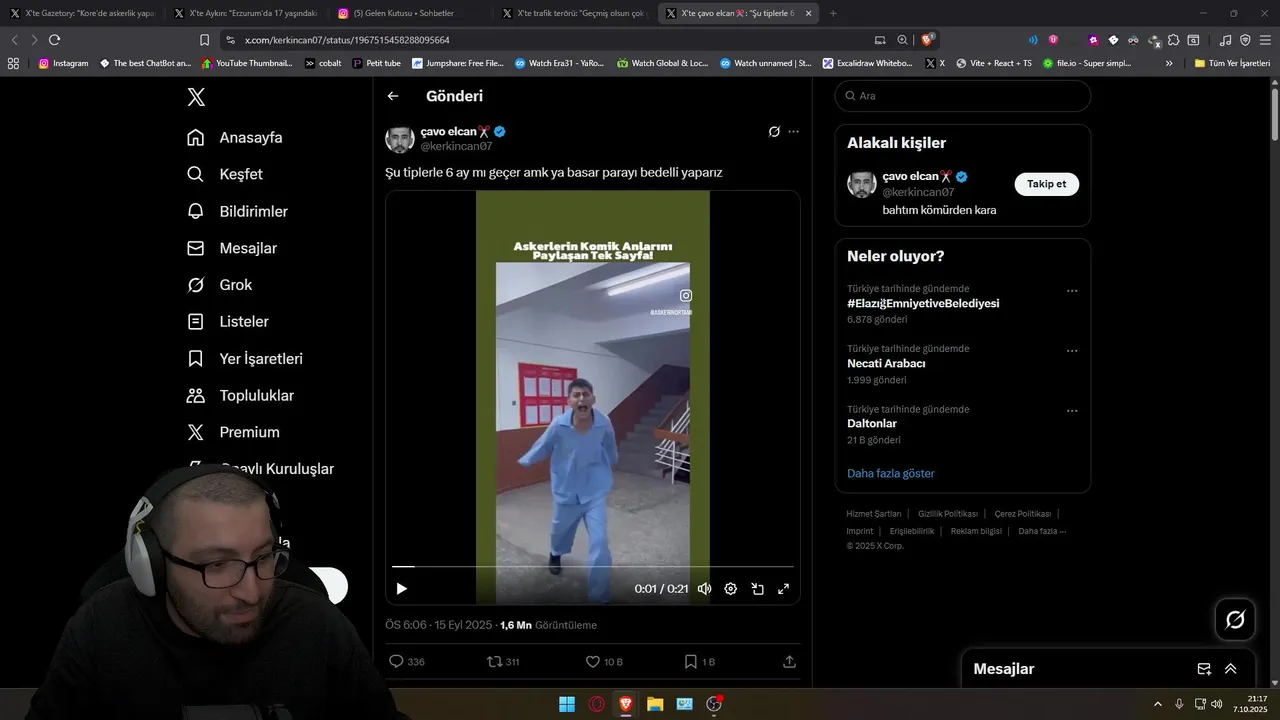Open #ElazığEmniyetiveBelediyesi trending topic
The image size is (1280, 720).
(x=923, y=303)
